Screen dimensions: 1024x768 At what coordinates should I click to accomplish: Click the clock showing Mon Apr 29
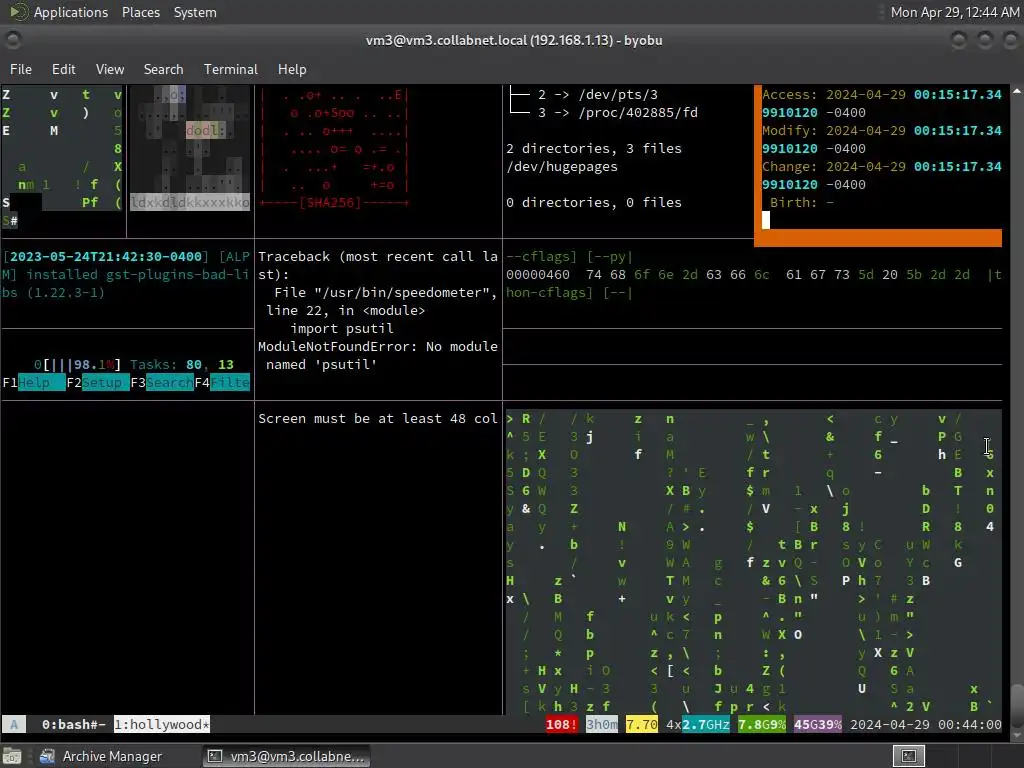pos(955,12)
